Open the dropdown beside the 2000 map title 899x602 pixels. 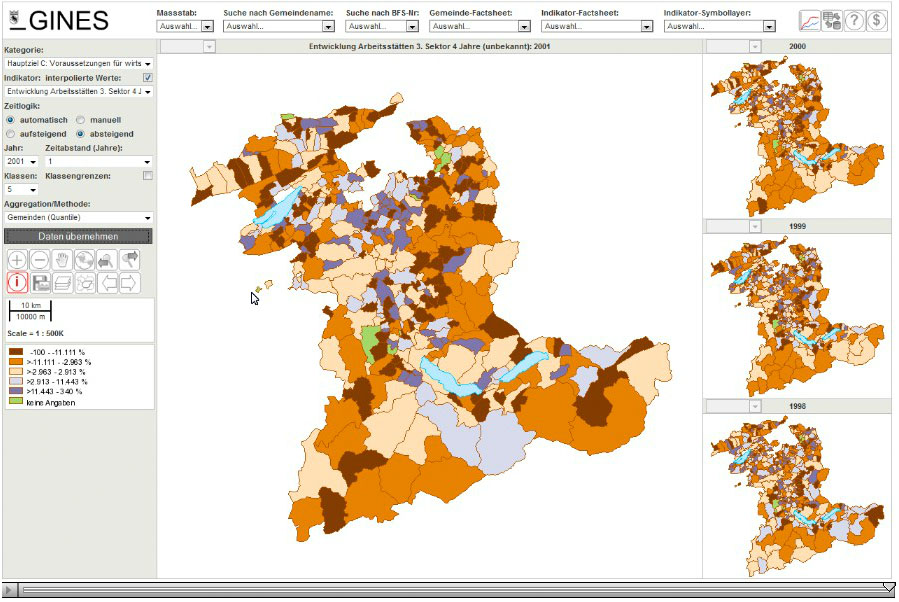(x=733, y=46)
